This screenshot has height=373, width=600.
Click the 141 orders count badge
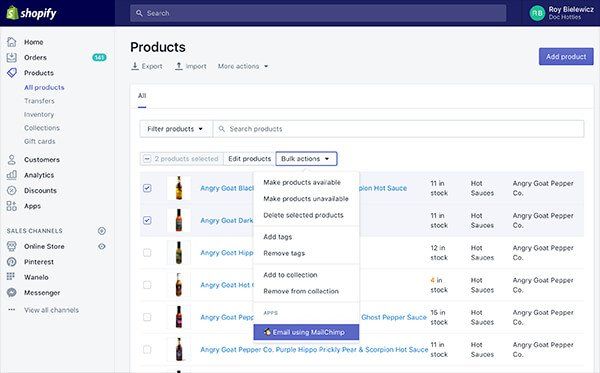99,57
